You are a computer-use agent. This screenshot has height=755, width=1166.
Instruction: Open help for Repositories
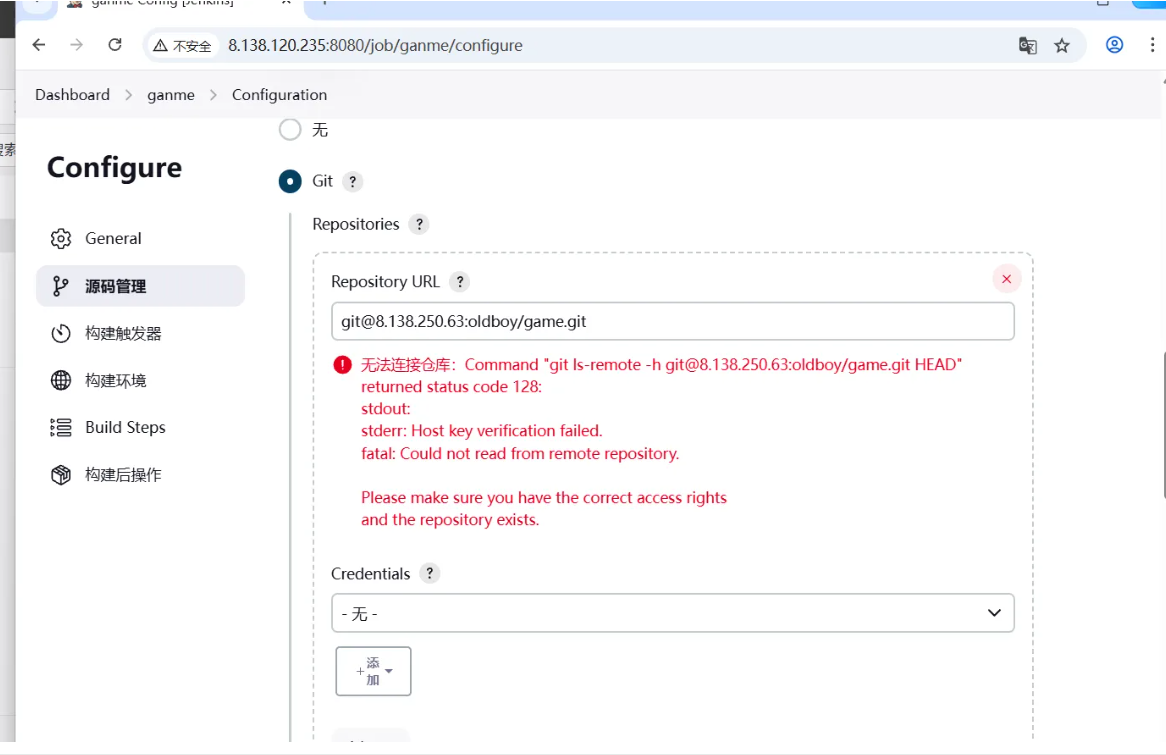[x=419, y=225]
